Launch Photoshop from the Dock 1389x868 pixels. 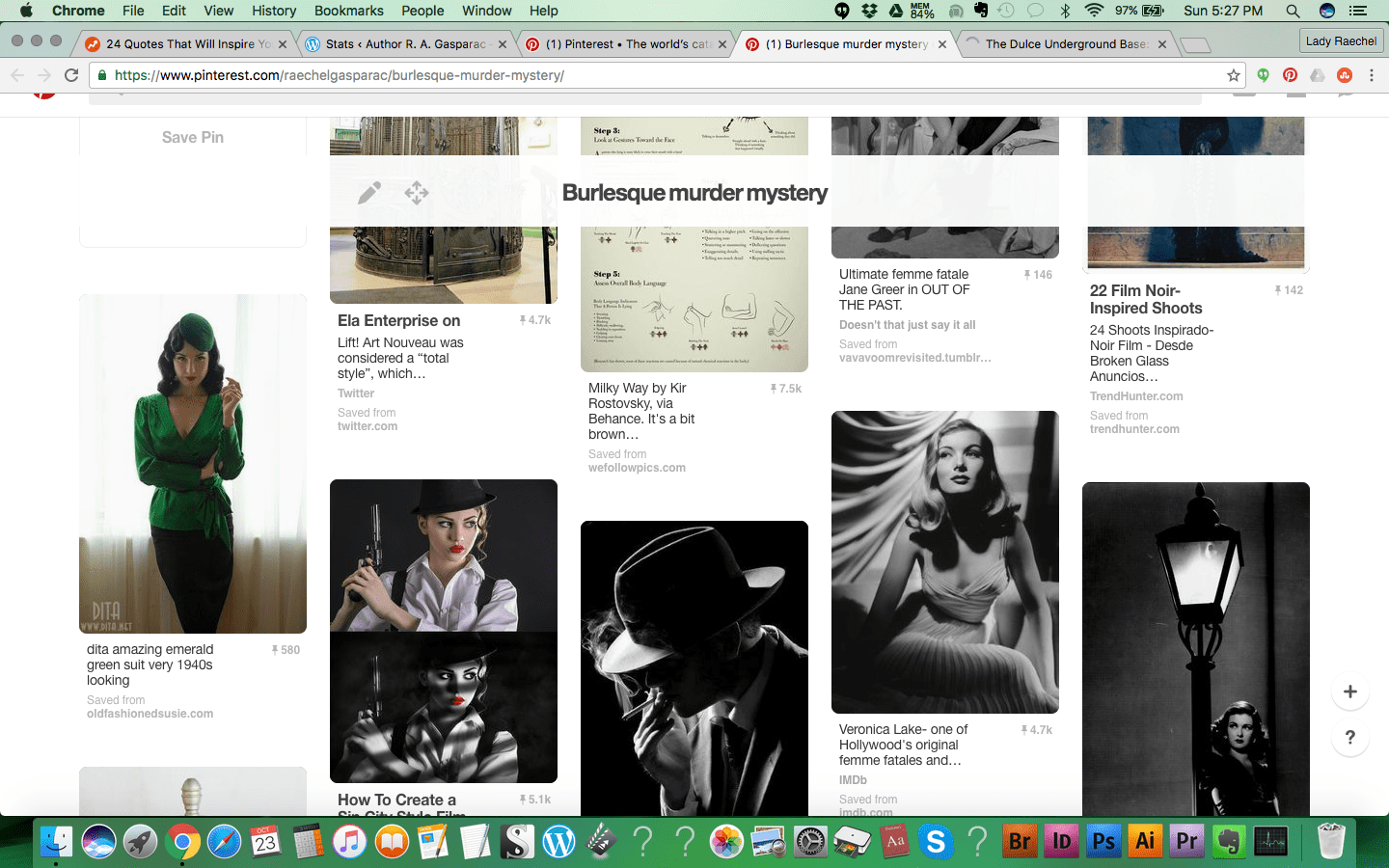(x=1103, y=841)
